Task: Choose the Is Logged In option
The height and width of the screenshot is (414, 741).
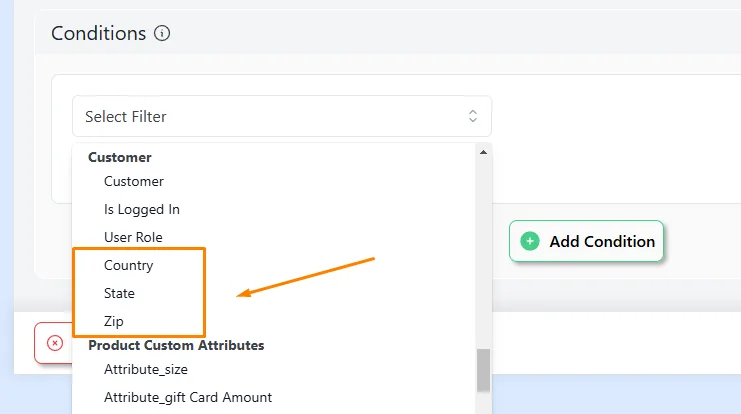Action: 142,209
